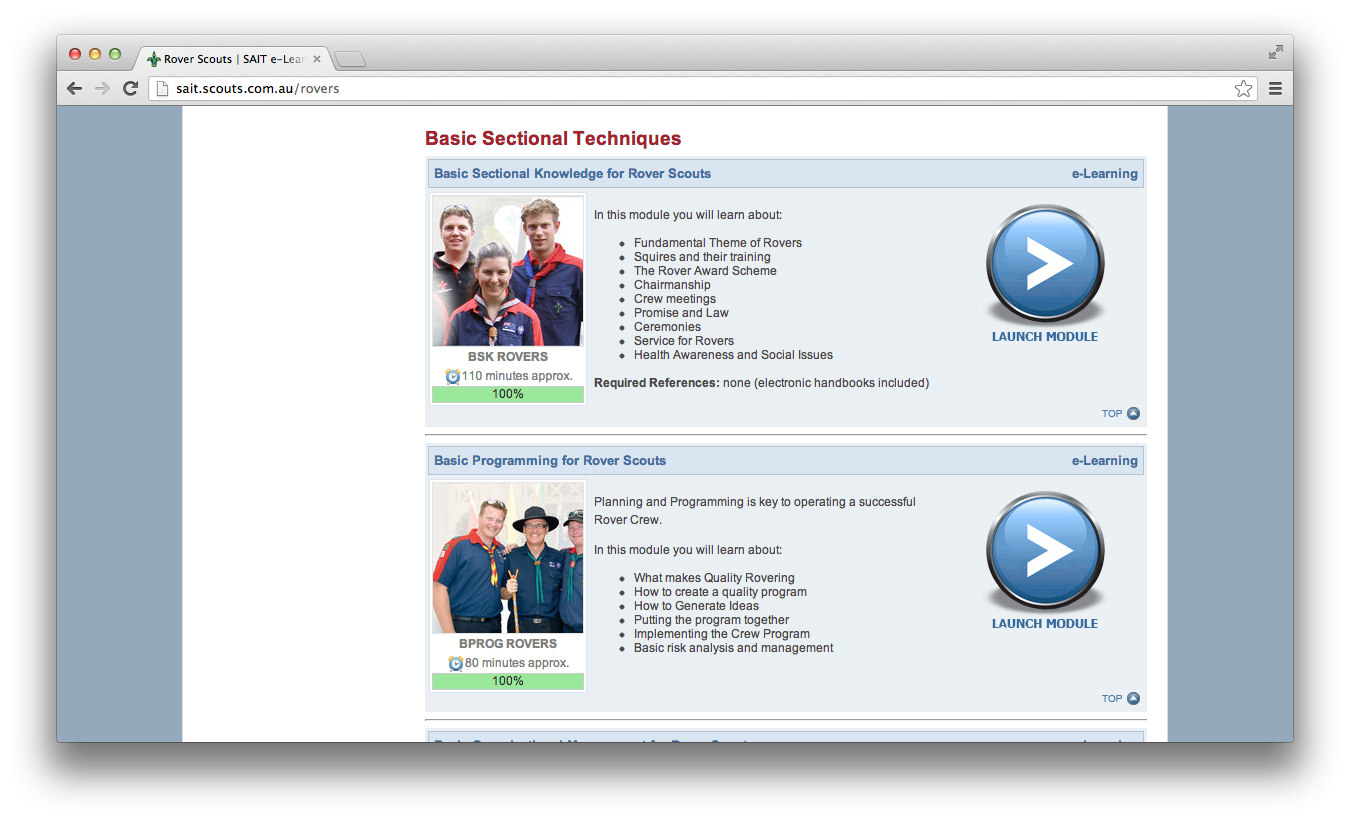Click the Basic Programming for Rover Scouts header
1350x821 pixels.
coord(550,461)
